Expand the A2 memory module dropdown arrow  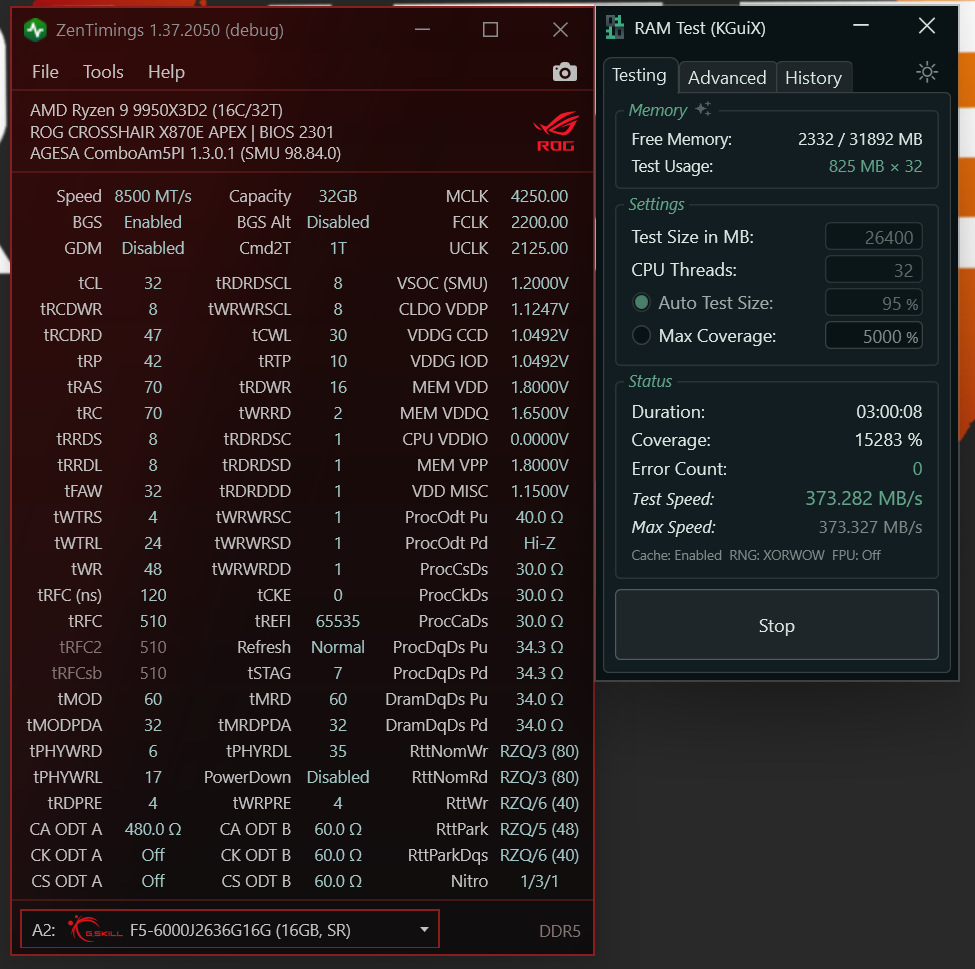point(424,930)
